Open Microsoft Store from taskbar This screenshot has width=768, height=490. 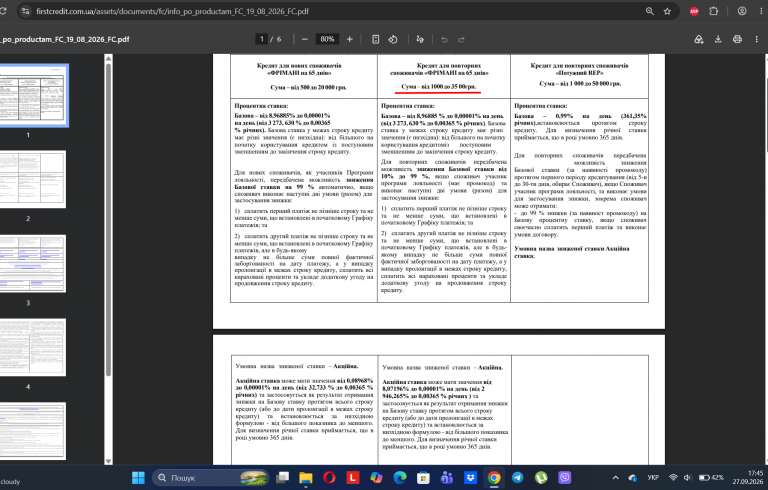tap(423, 477)
